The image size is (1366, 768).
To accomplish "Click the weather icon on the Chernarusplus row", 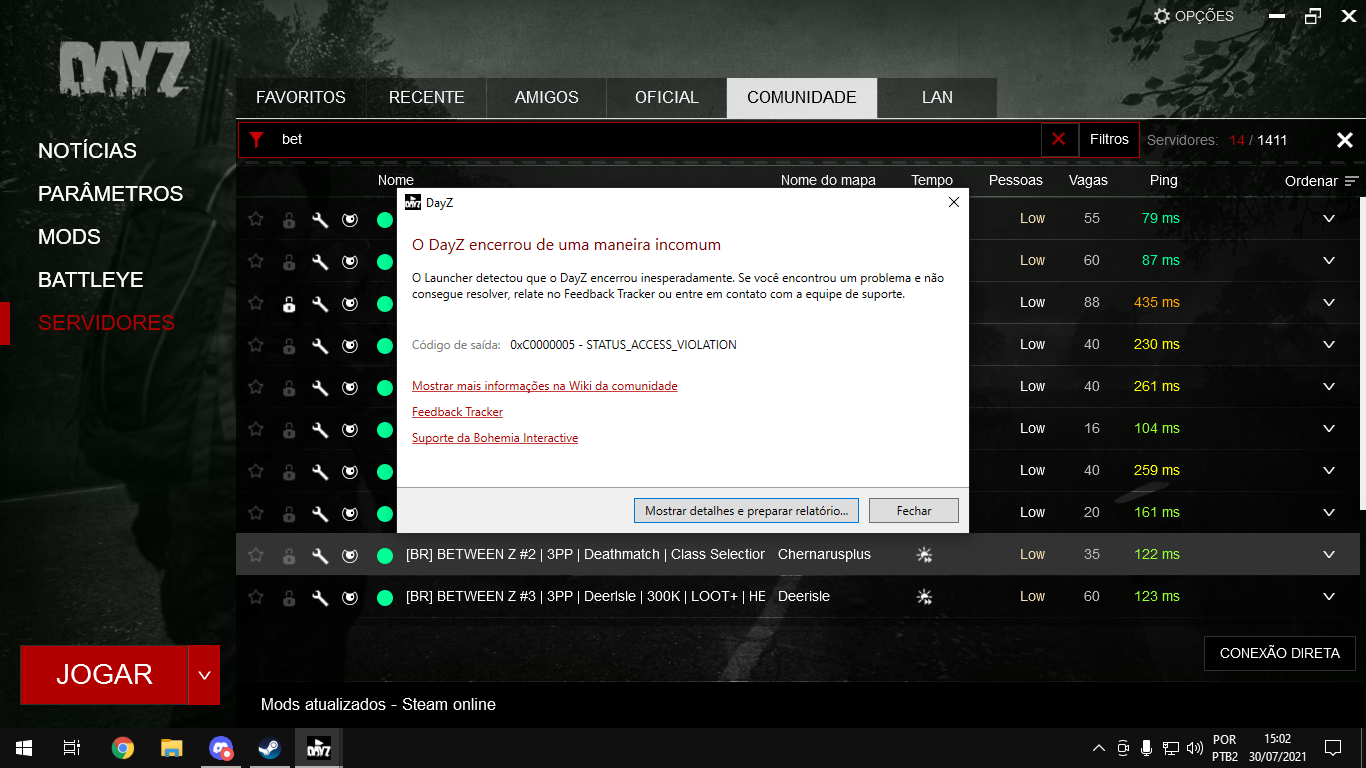I will tap(924, 555).
